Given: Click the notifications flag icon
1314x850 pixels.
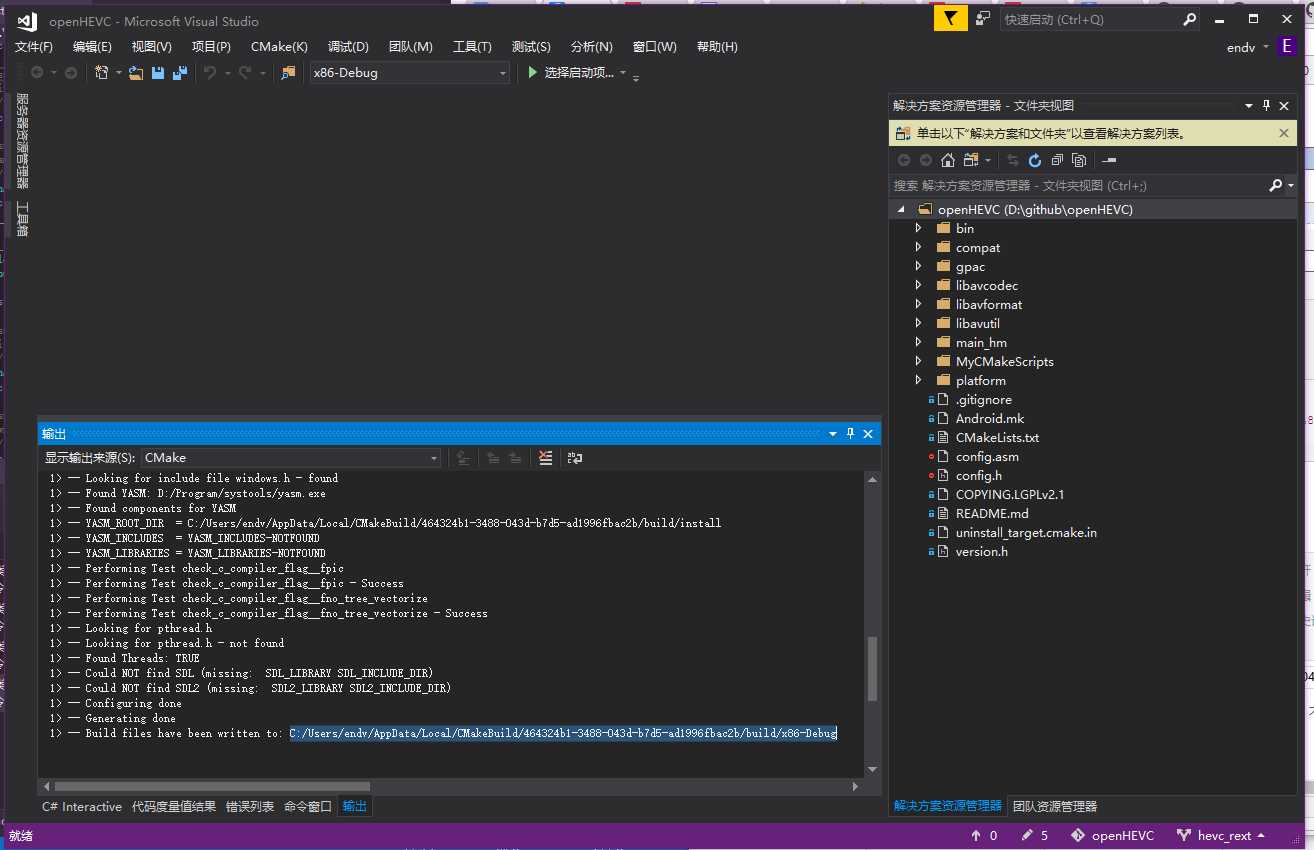Looking at the screenshot, I should point(950,19).
